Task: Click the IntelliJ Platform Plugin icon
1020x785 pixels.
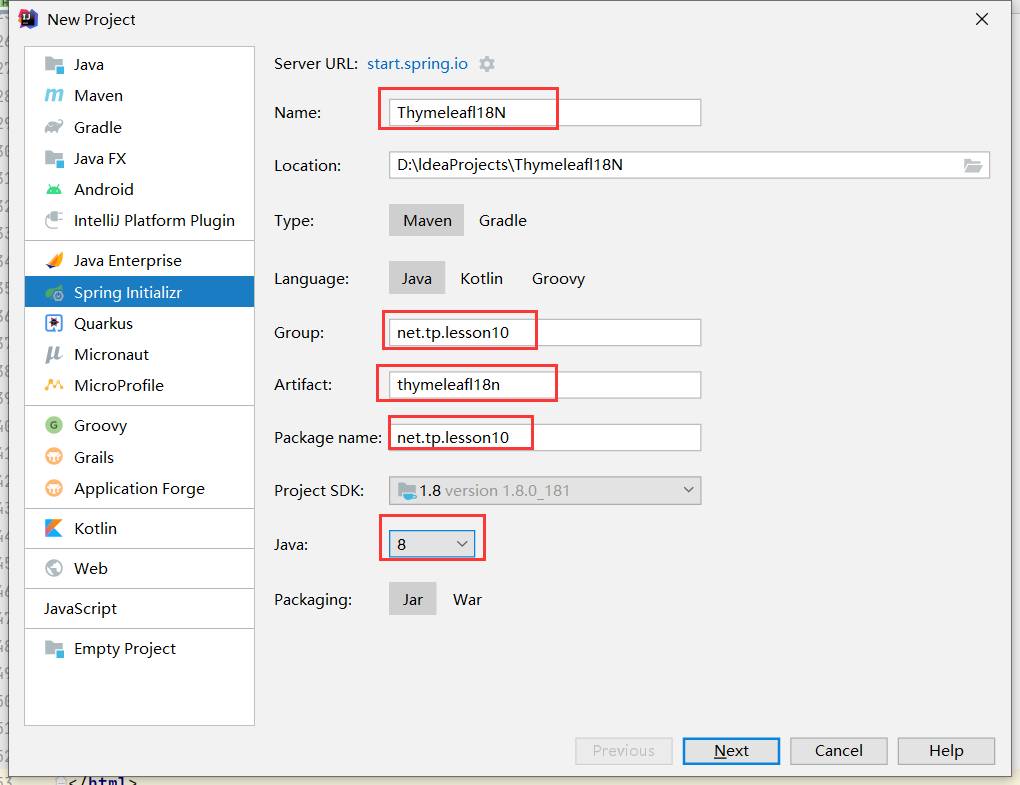Action: tap(54, 220)
